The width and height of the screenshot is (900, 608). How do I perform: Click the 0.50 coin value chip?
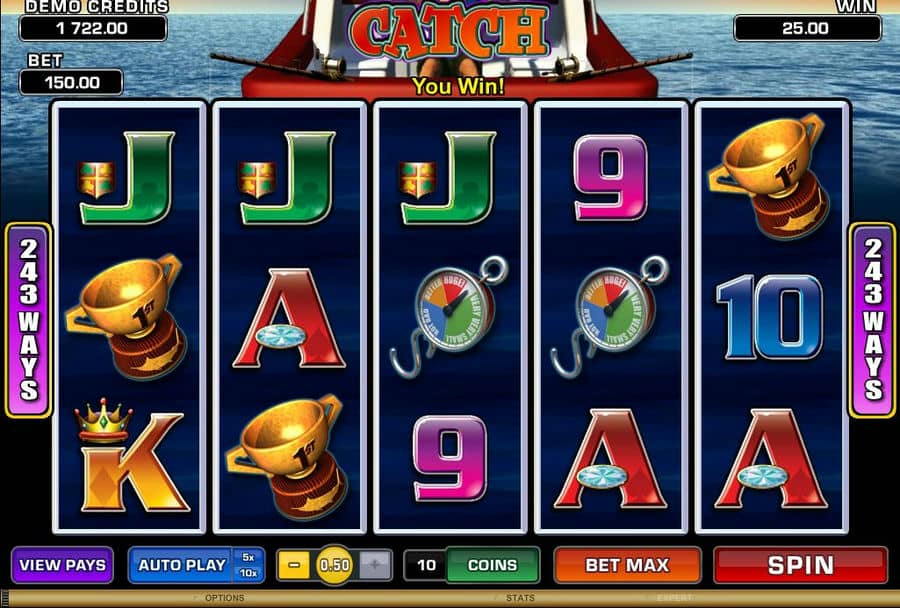tap(335, 566)
